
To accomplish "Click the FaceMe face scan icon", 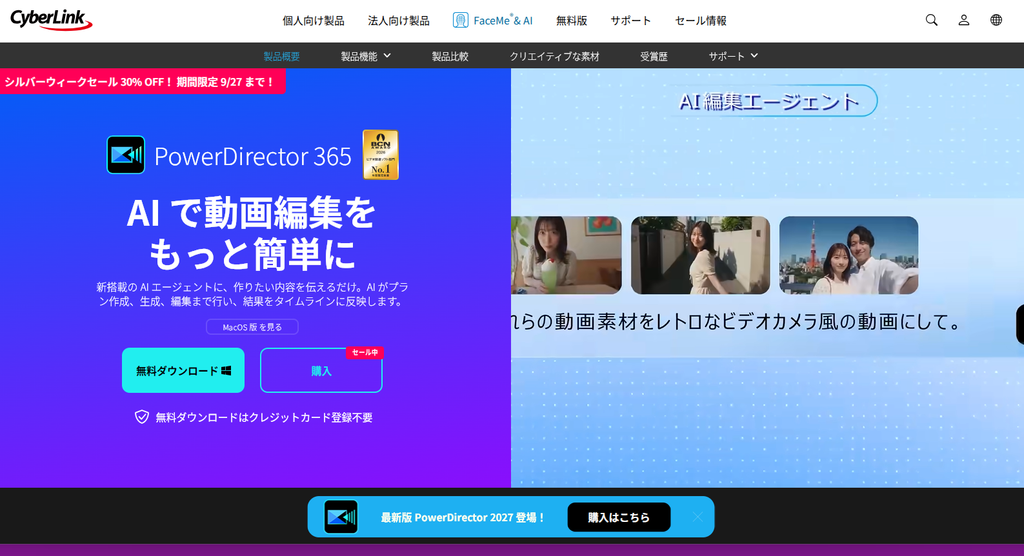I will coord(460,20).
